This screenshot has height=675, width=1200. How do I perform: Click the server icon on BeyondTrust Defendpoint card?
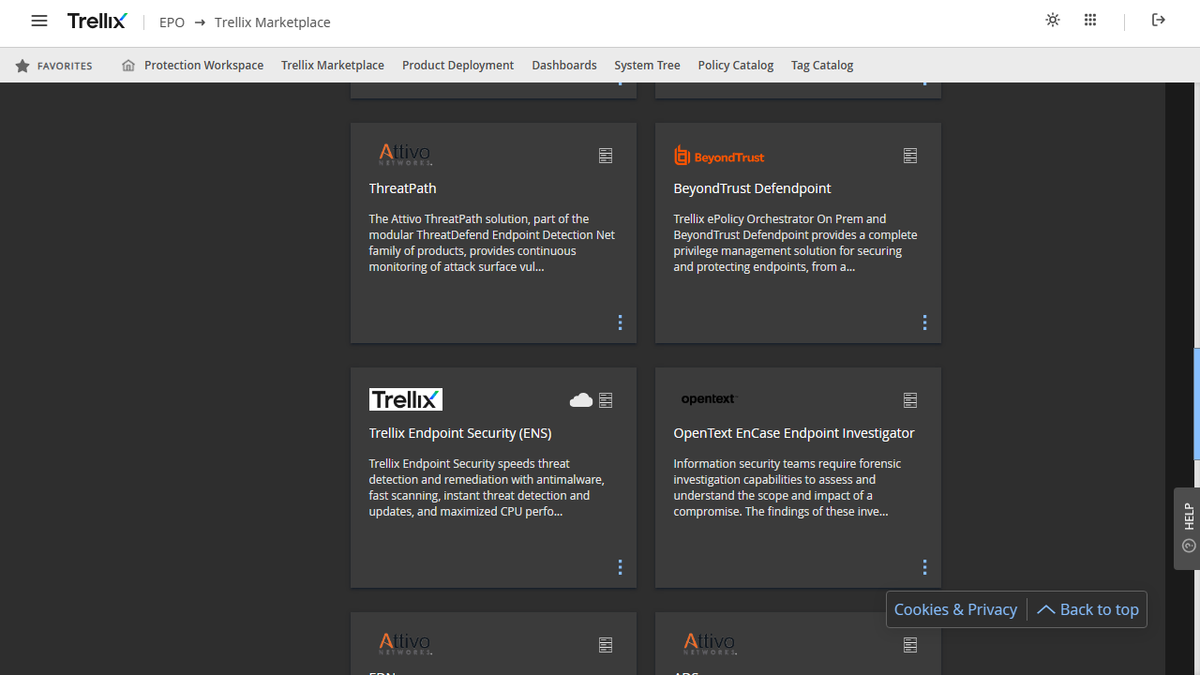point(910,155)
